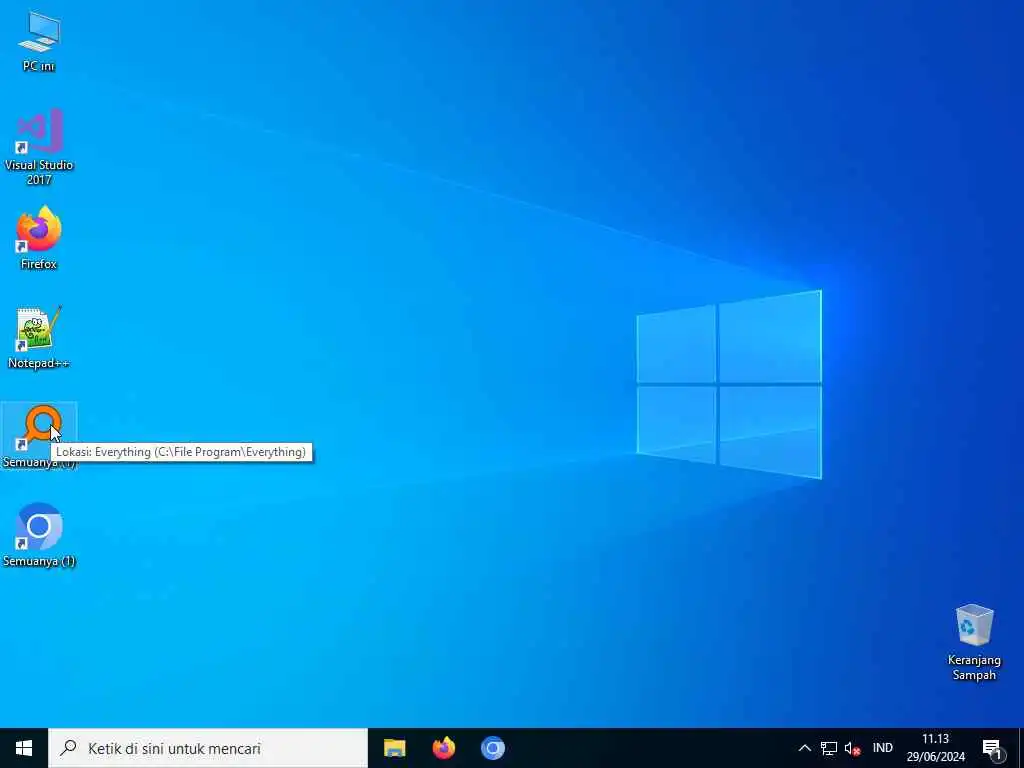Open the muted volume tray icon
Viewport: 1024px width, 768px height.
852,748
